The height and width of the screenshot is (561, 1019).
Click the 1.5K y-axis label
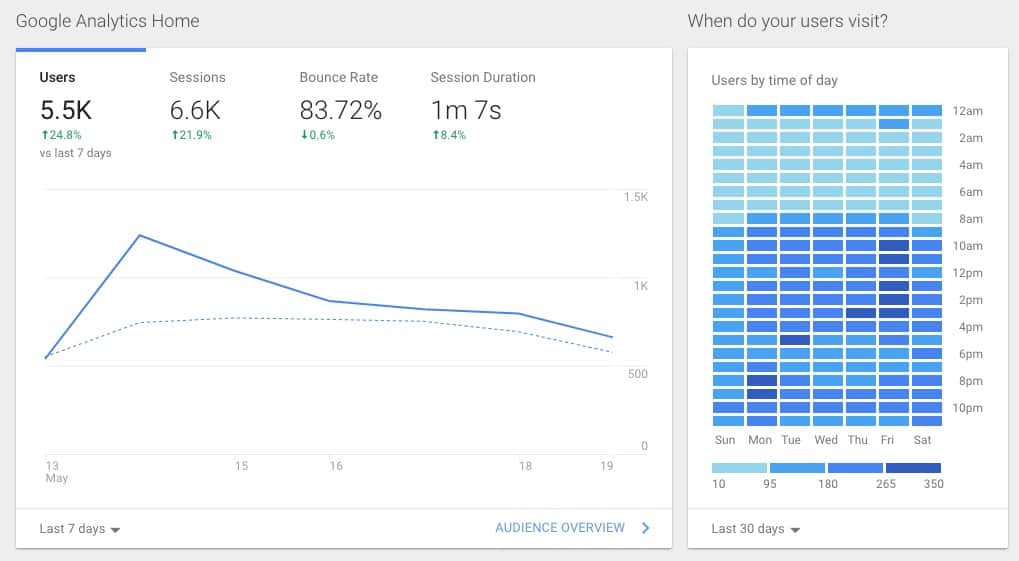(x=636, y=197)
